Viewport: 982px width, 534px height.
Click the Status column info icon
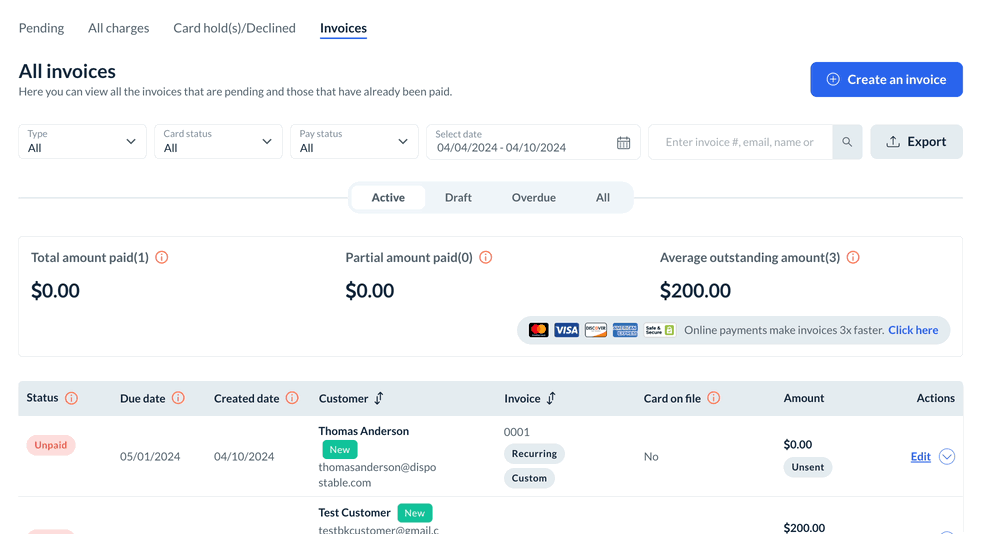point(72,398)
